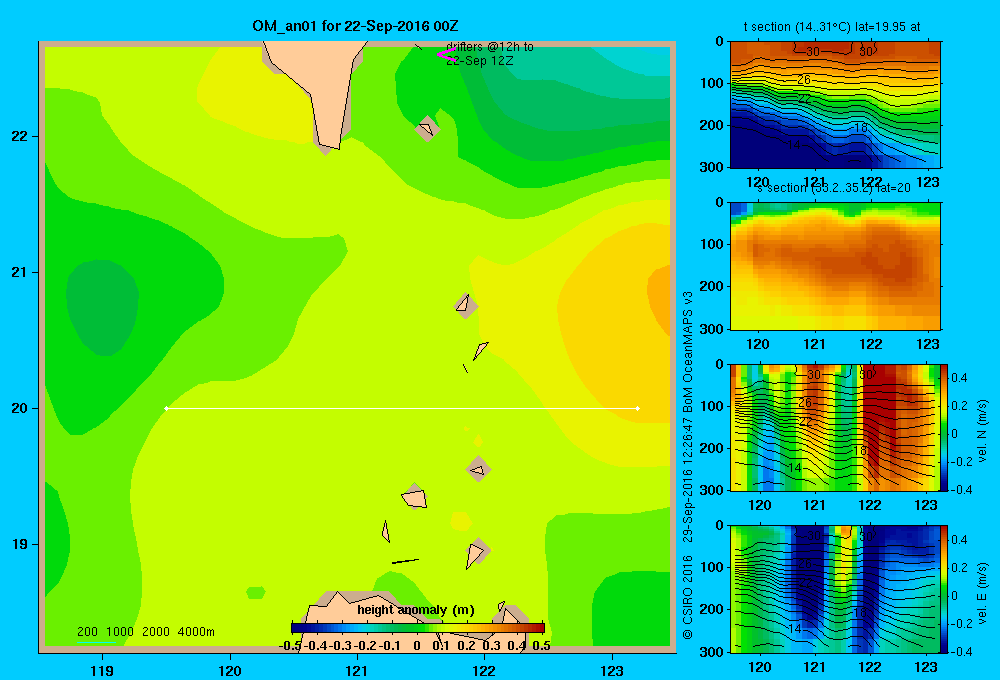Click the island near 121.5°E 19.3°N
The image size is (1000, 680).
pyautogui.click(x=415, y=497)
